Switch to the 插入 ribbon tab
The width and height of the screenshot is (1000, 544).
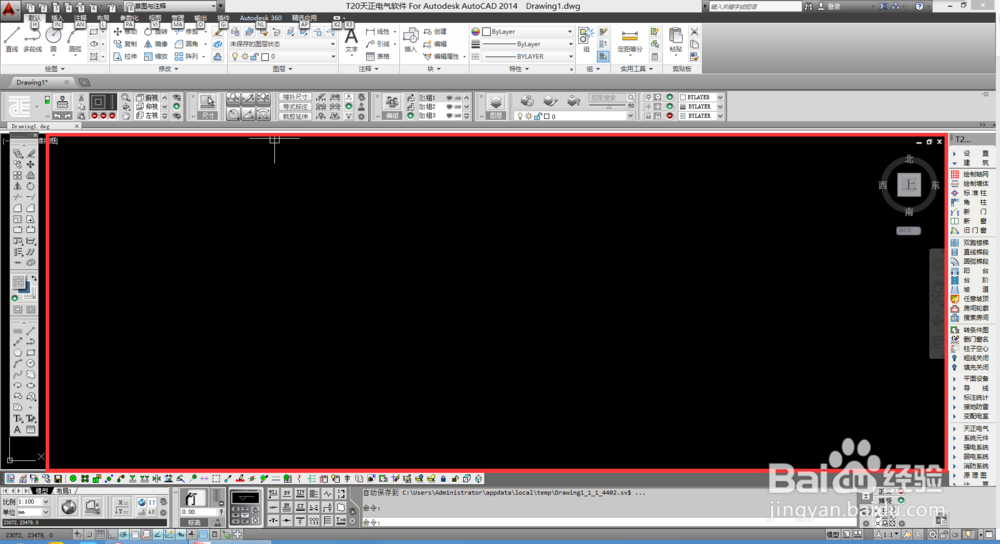point(57,18)
